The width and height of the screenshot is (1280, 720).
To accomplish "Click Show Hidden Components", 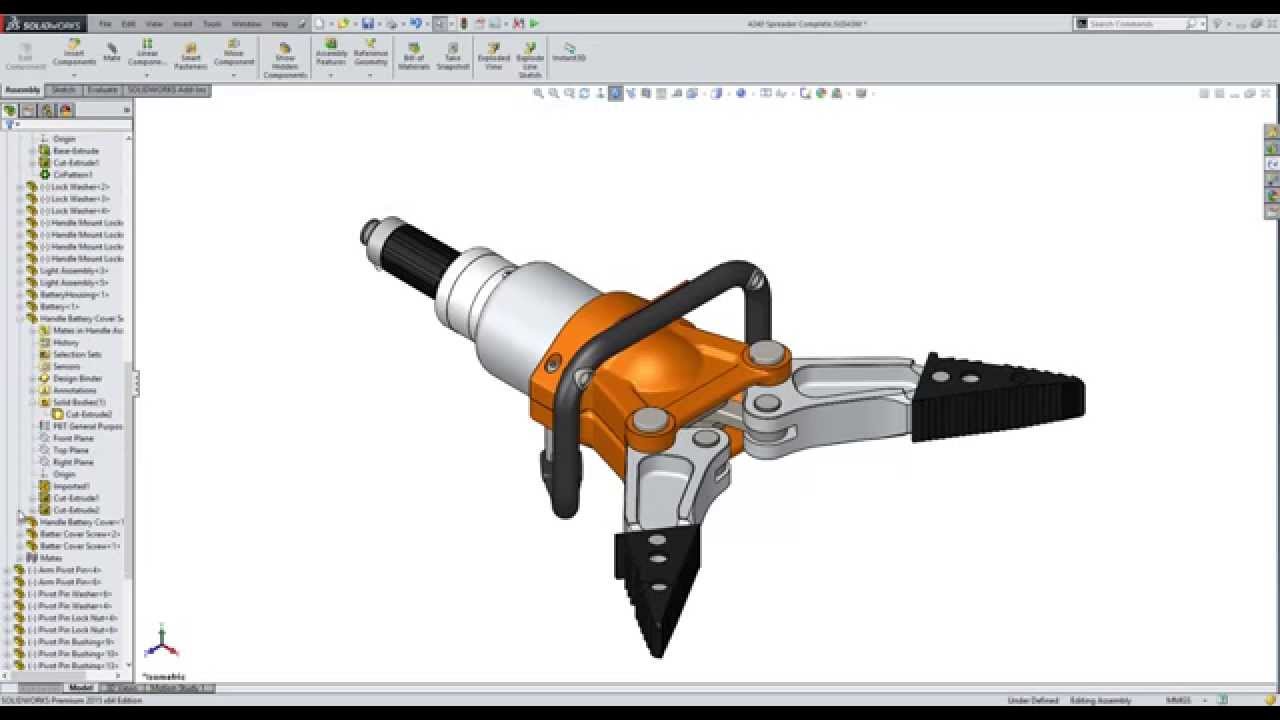I will coord(285,60).
